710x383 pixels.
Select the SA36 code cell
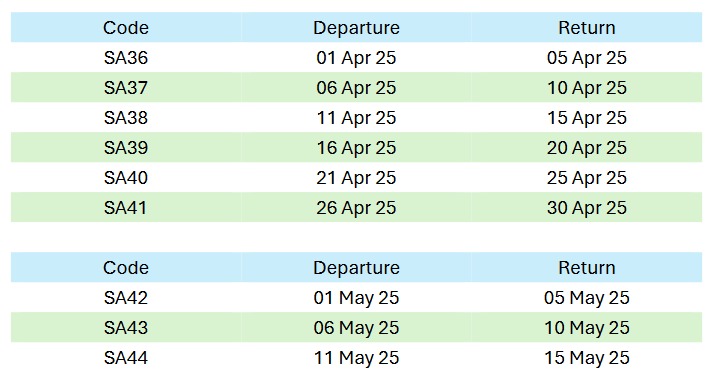[126, 57]
